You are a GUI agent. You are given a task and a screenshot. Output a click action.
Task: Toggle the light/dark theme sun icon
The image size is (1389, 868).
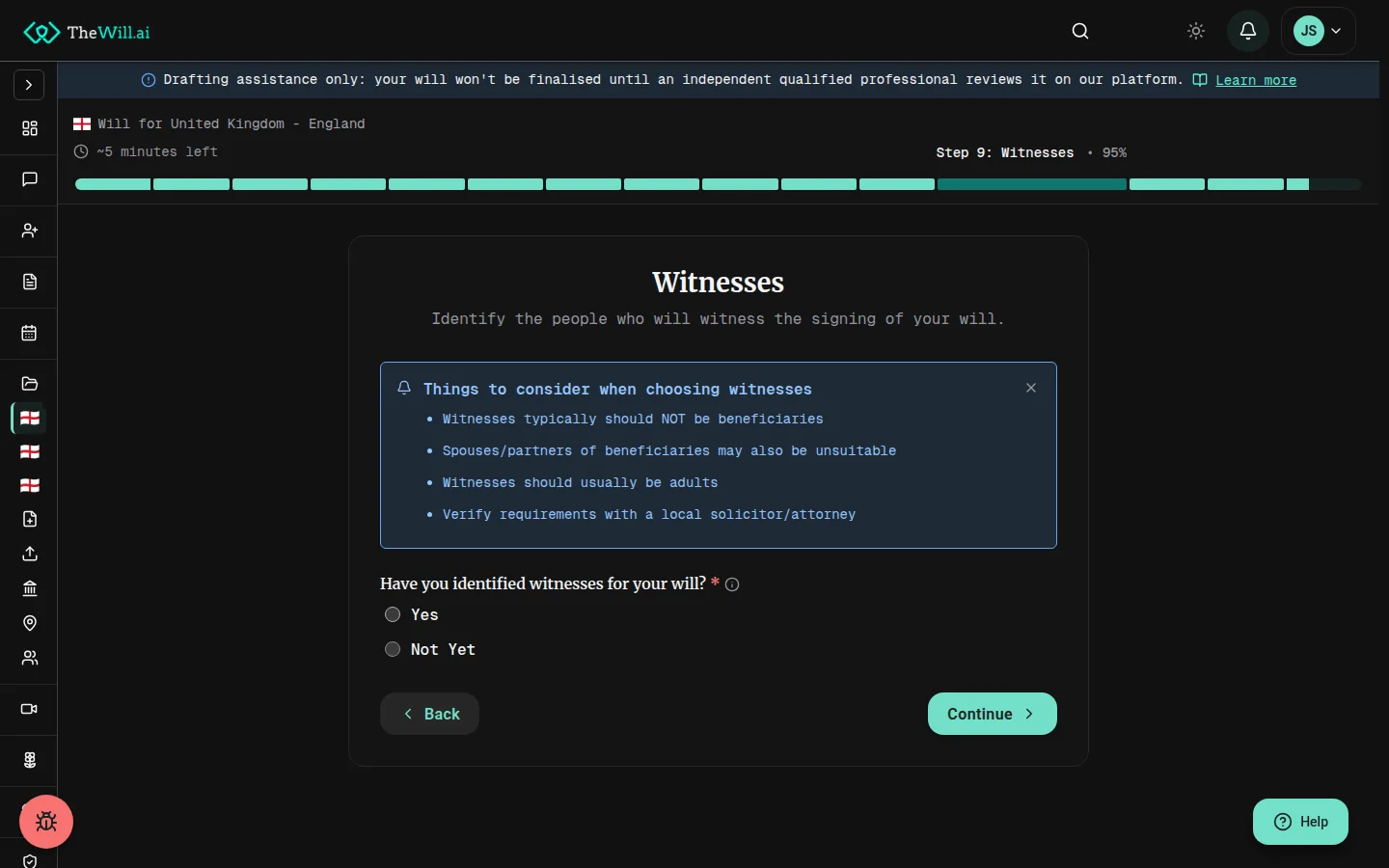click(1196, 31)
